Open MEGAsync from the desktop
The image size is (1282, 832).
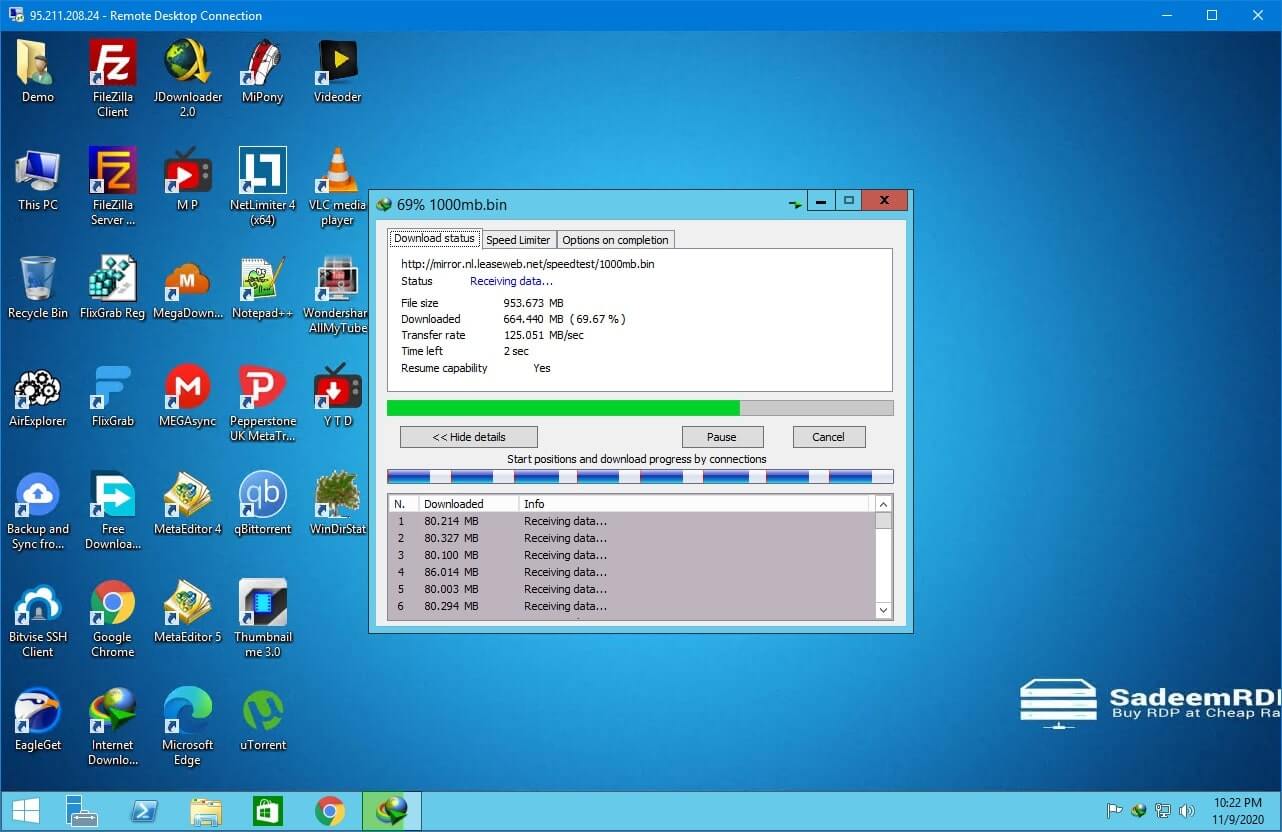point(187,390)
